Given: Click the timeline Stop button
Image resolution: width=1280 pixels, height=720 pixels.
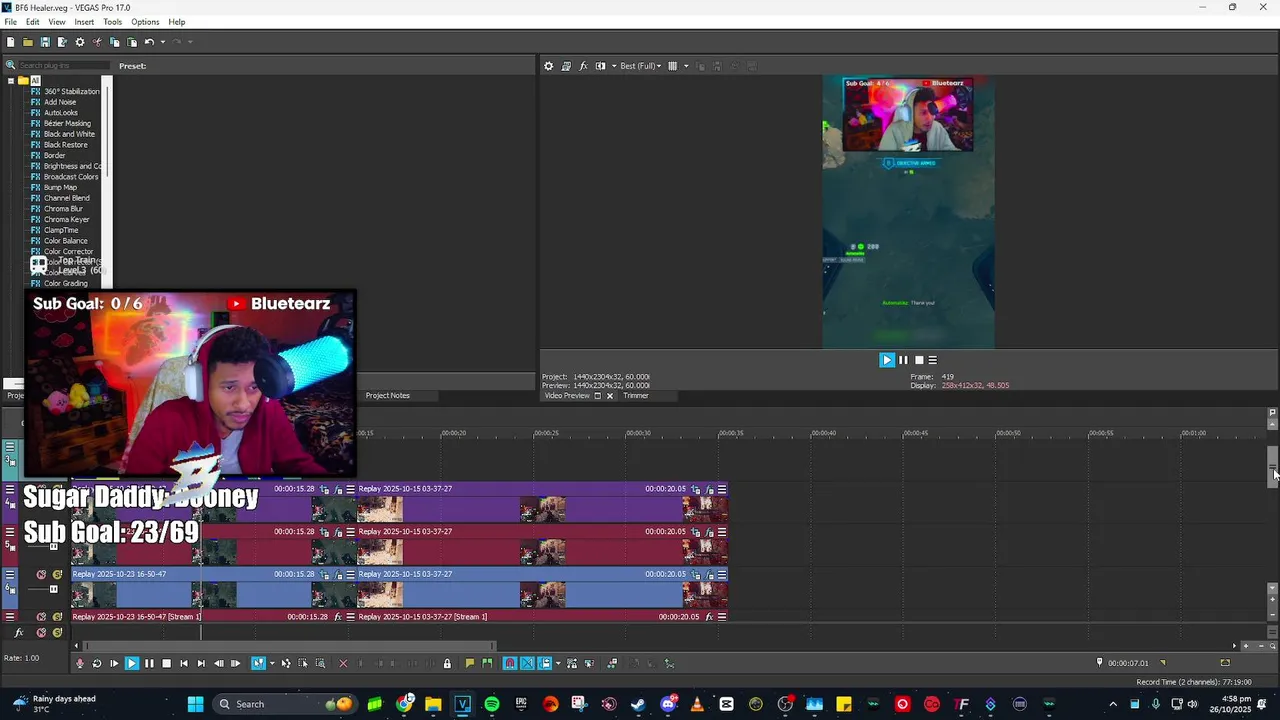Looking at the screenshot, I should pyautogui.click(x=166, y=663).
